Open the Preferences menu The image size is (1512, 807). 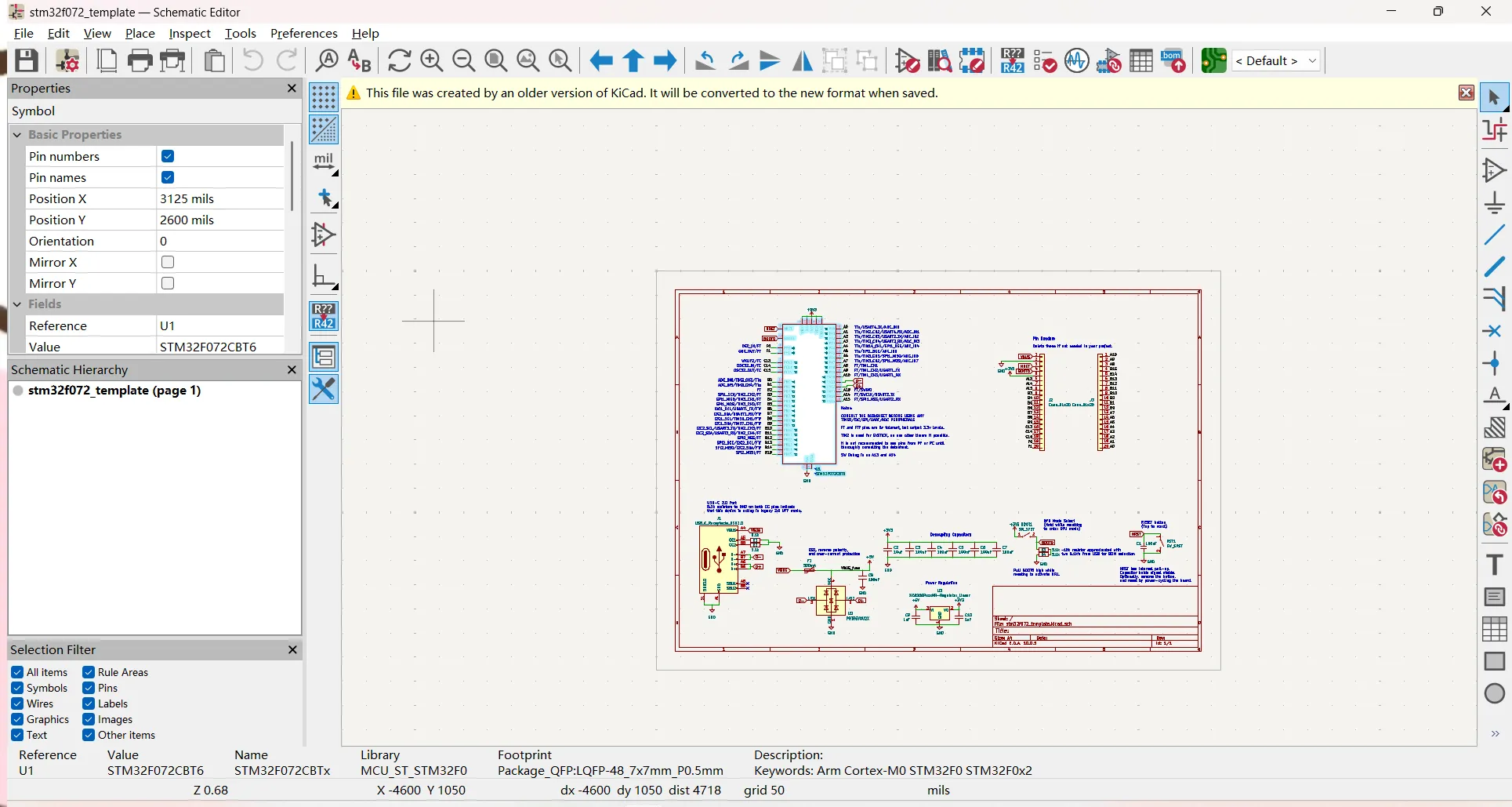click(304, 33)
